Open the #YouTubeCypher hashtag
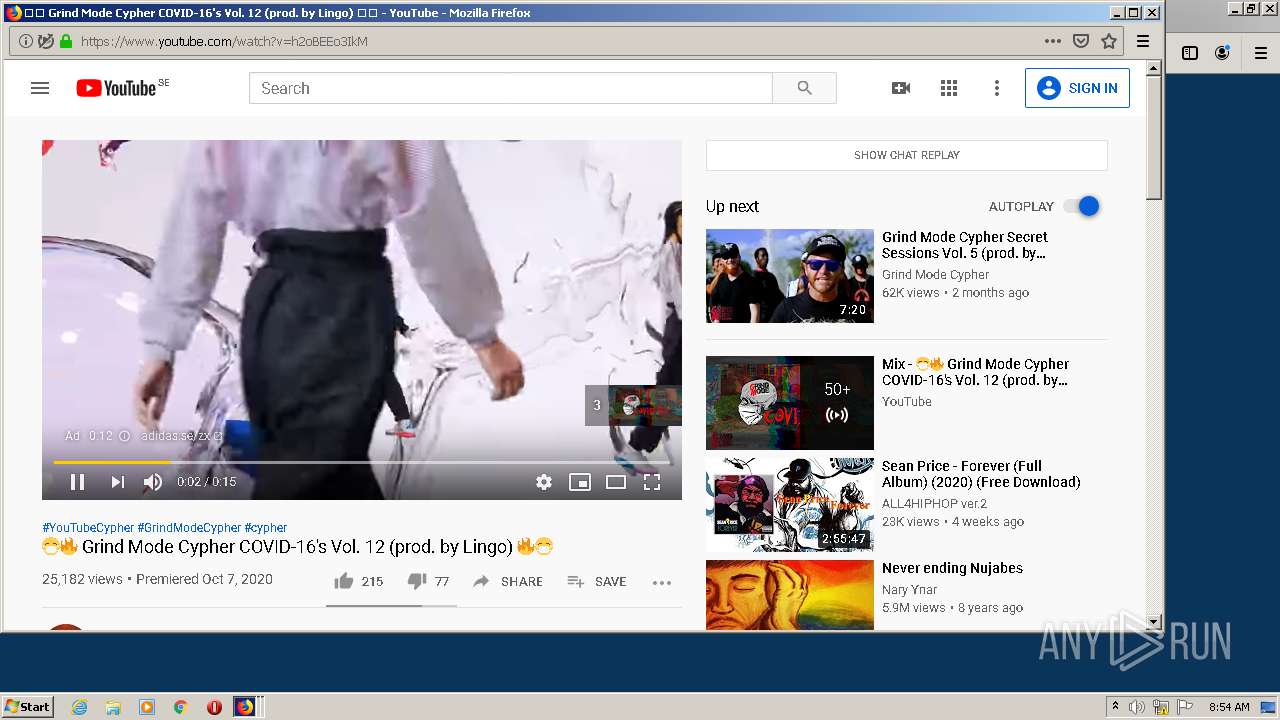The width and height of the screenshot is (1280, 720). tap(88, 527)
